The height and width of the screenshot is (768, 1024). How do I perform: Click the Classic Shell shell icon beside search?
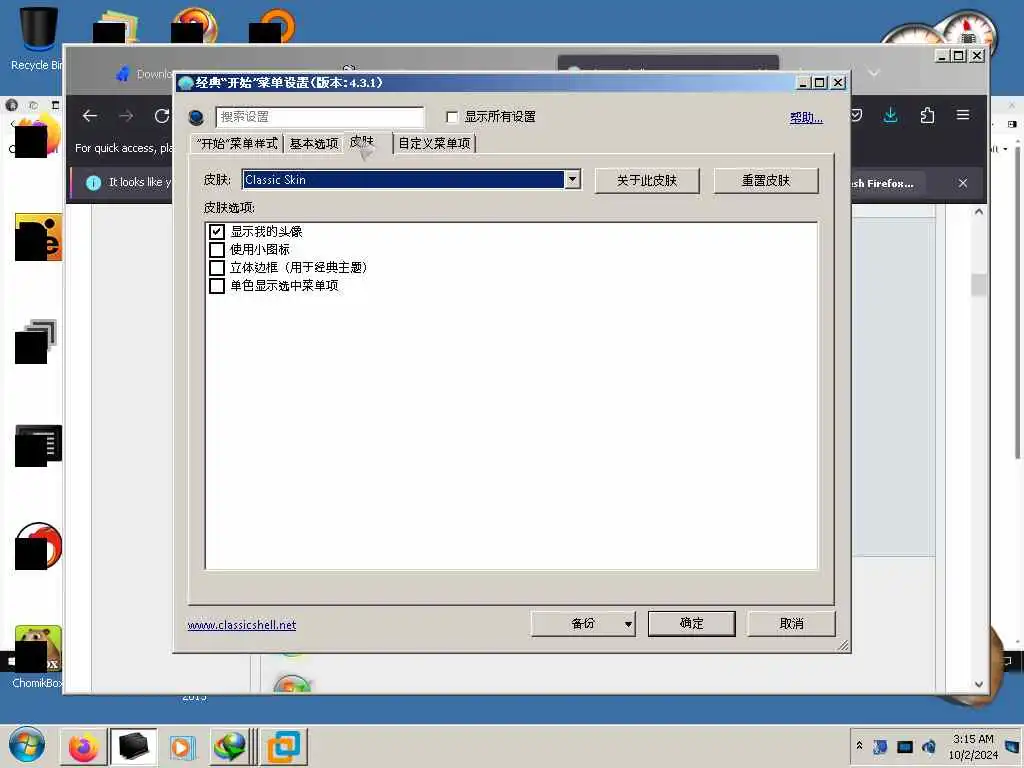196,118
